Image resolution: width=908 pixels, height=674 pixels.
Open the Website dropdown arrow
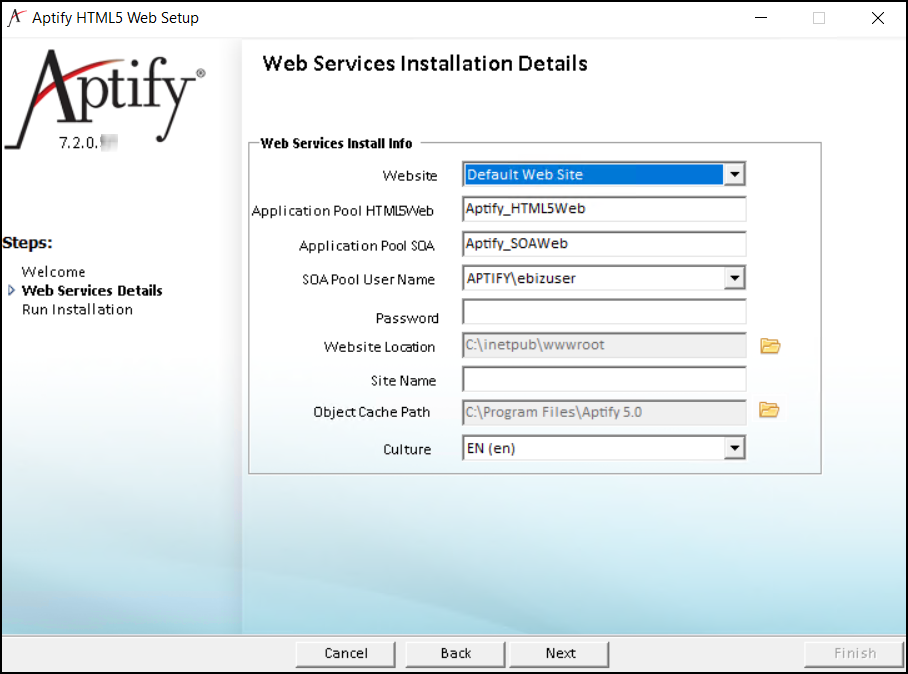tap(734, 174)
